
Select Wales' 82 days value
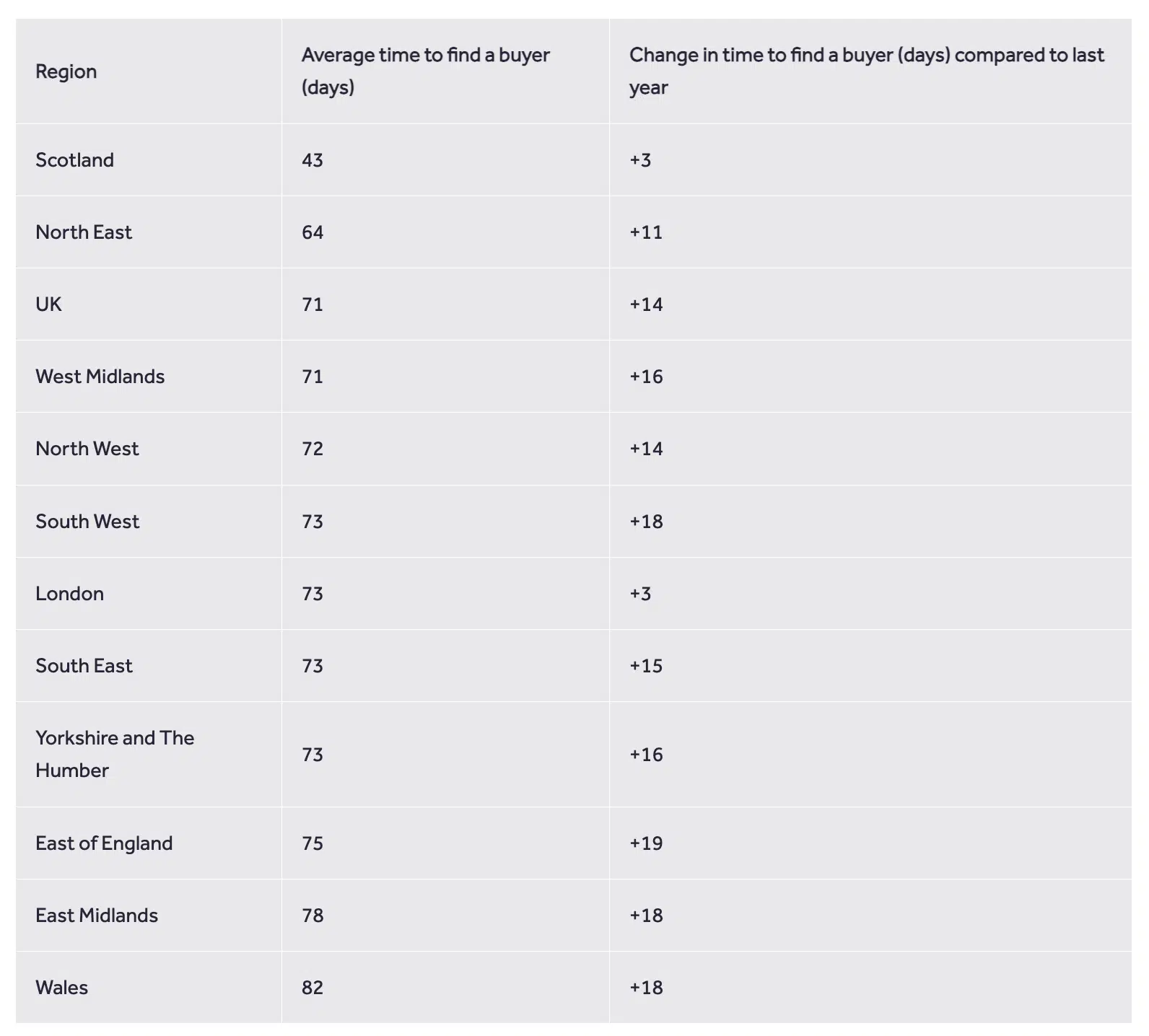click(x=313, y=987)
